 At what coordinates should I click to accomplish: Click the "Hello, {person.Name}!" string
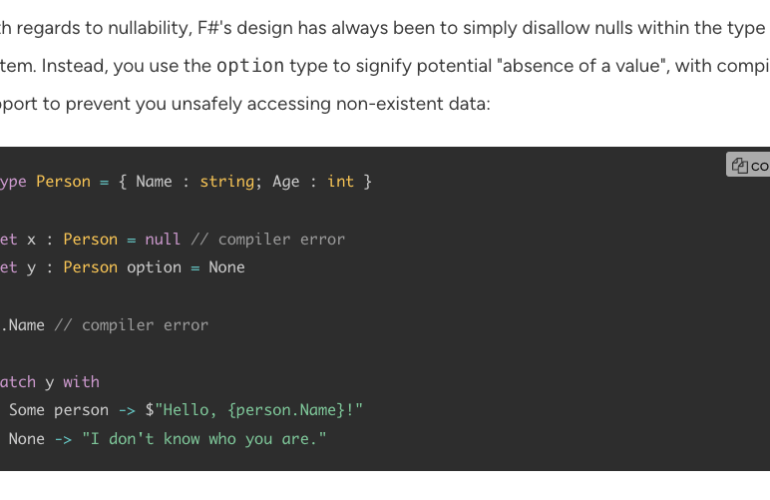point(258,410)
